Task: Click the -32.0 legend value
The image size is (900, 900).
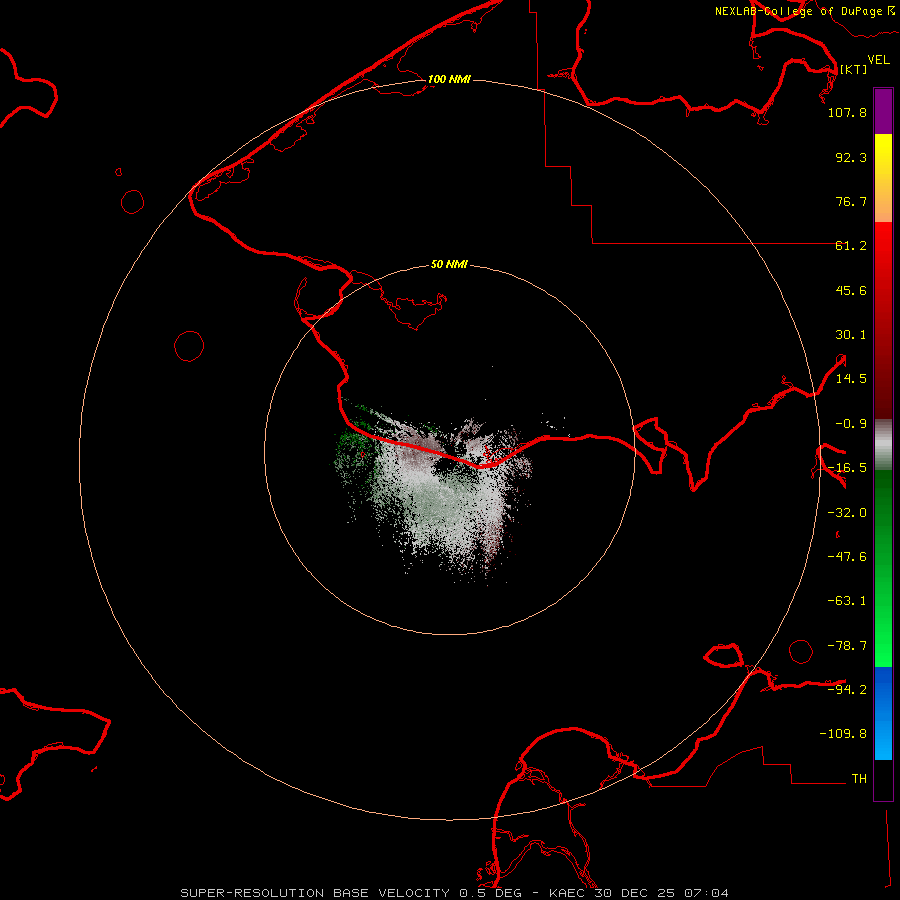Action: point(847,513)
